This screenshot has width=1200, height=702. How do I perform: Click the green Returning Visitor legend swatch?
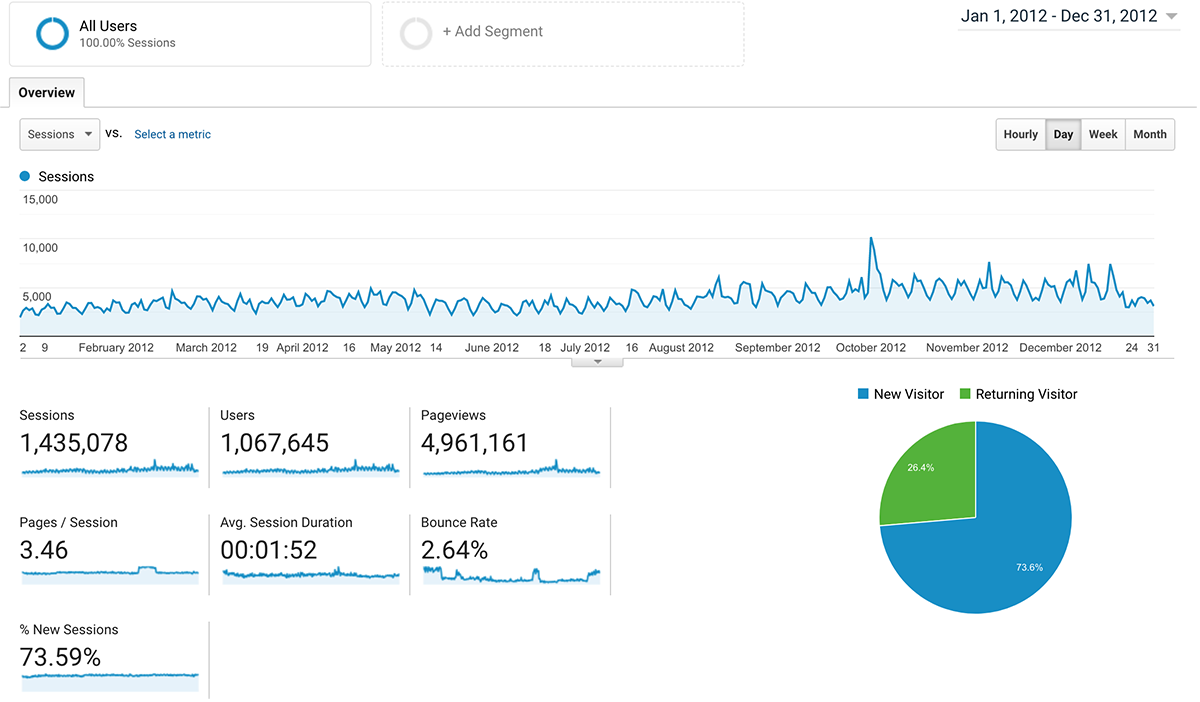pyautogui.click(x=966, y=394)
